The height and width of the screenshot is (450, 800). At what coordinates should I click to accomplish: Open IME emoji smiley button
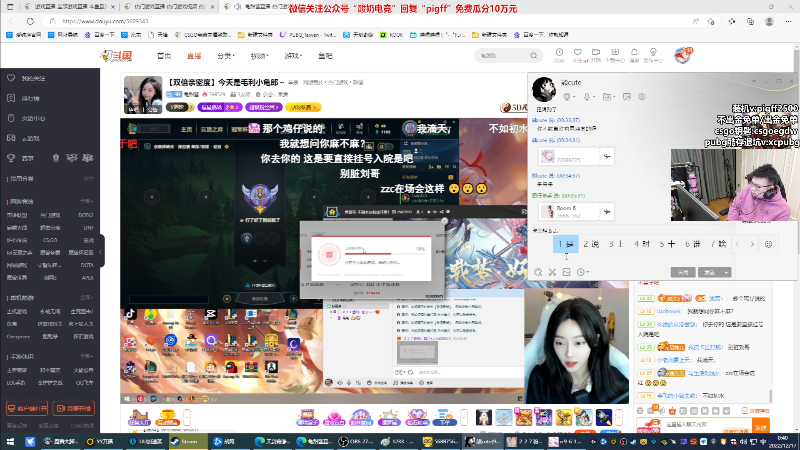pyautogui.click(x=768, y=244)
